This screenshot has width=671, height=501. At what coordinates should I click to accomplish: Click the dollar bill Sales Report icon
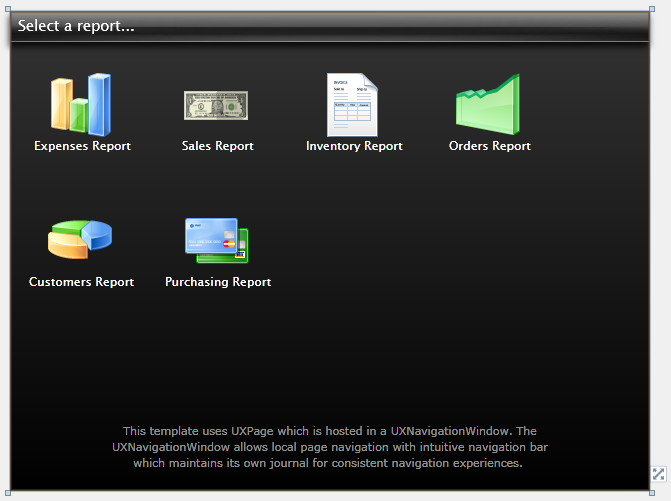click(x=216, y=104)
